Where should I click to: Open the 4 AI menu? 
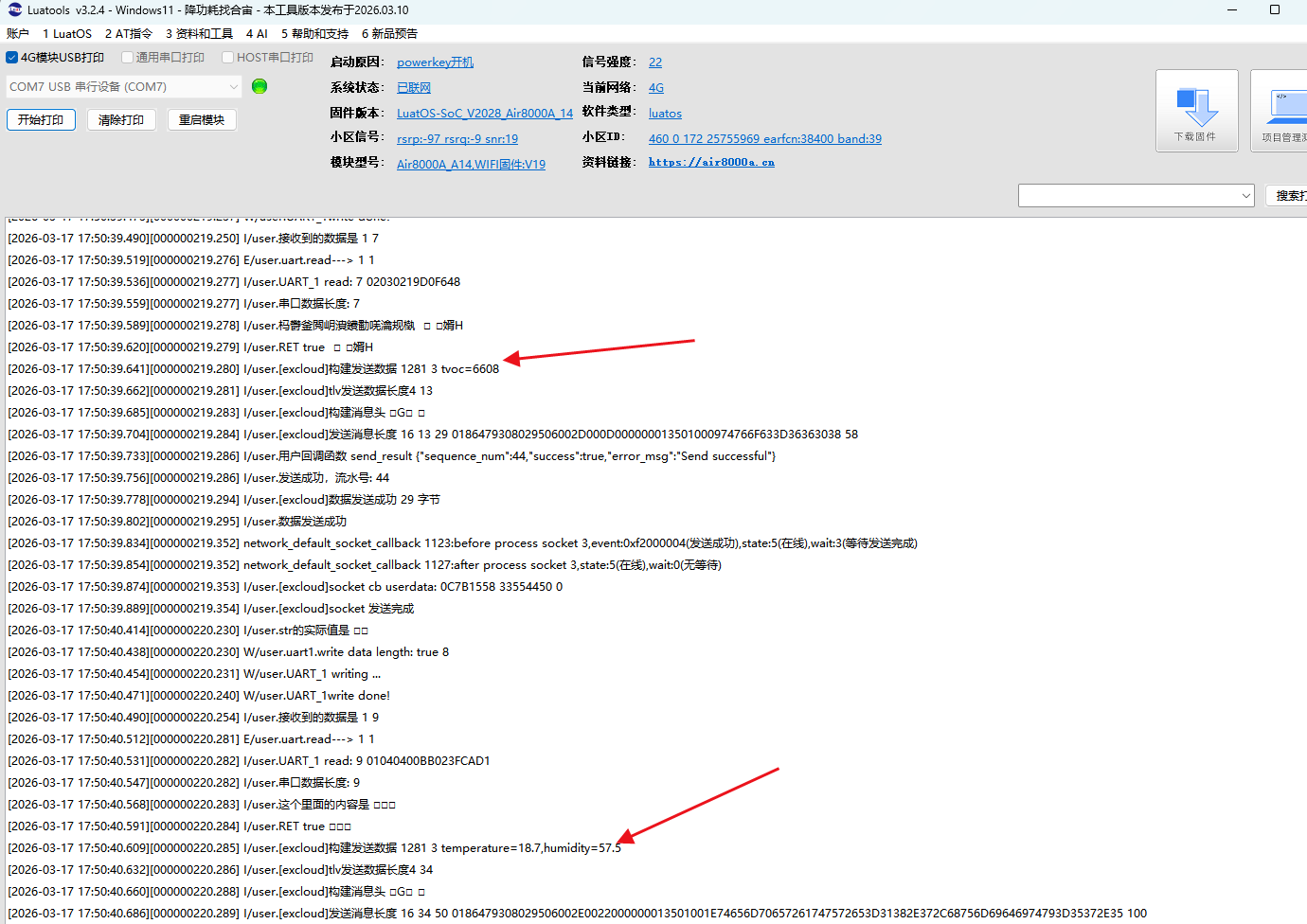tap(257, 34)
